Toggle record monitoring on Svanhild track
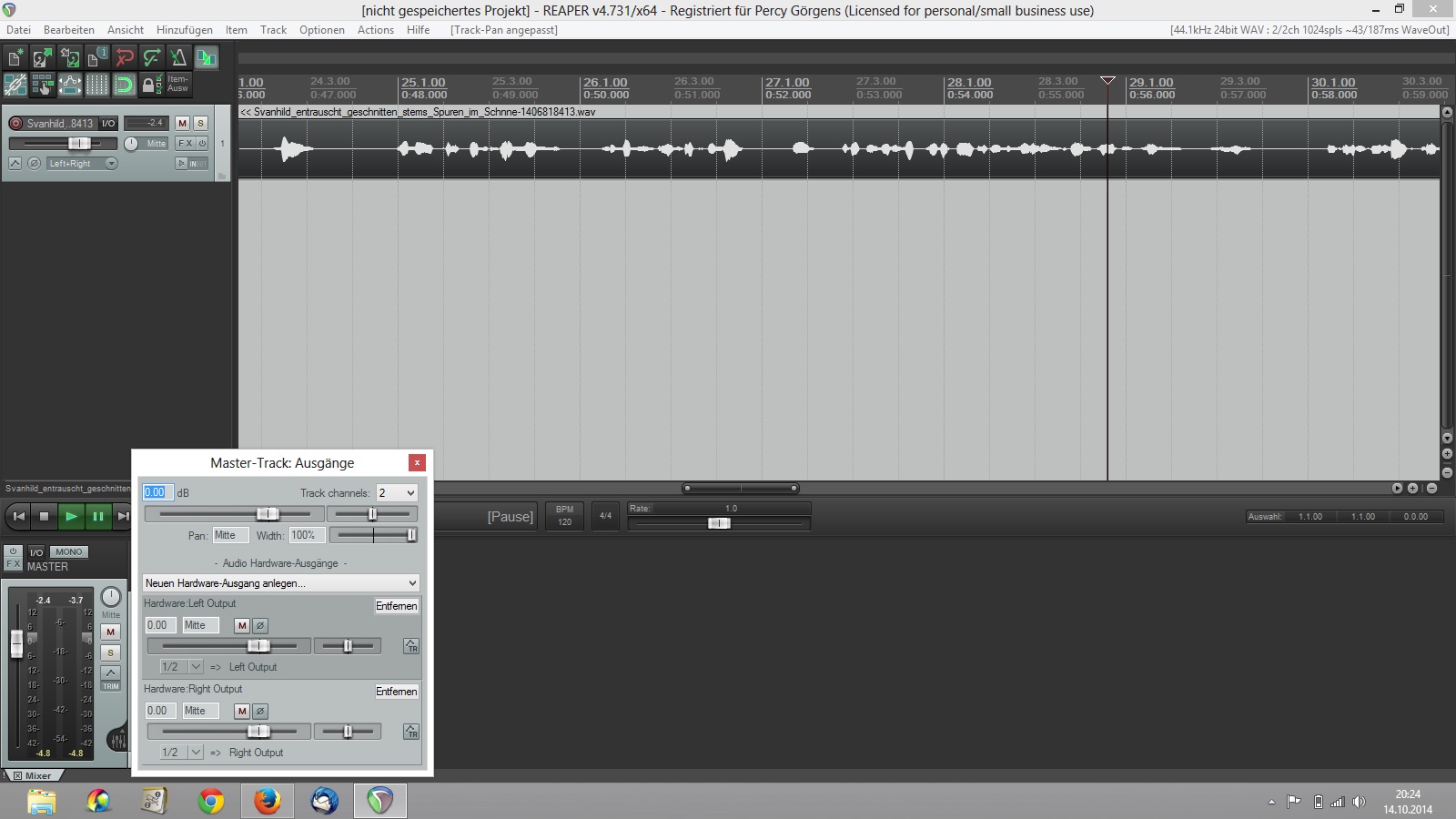 (181, 164)
